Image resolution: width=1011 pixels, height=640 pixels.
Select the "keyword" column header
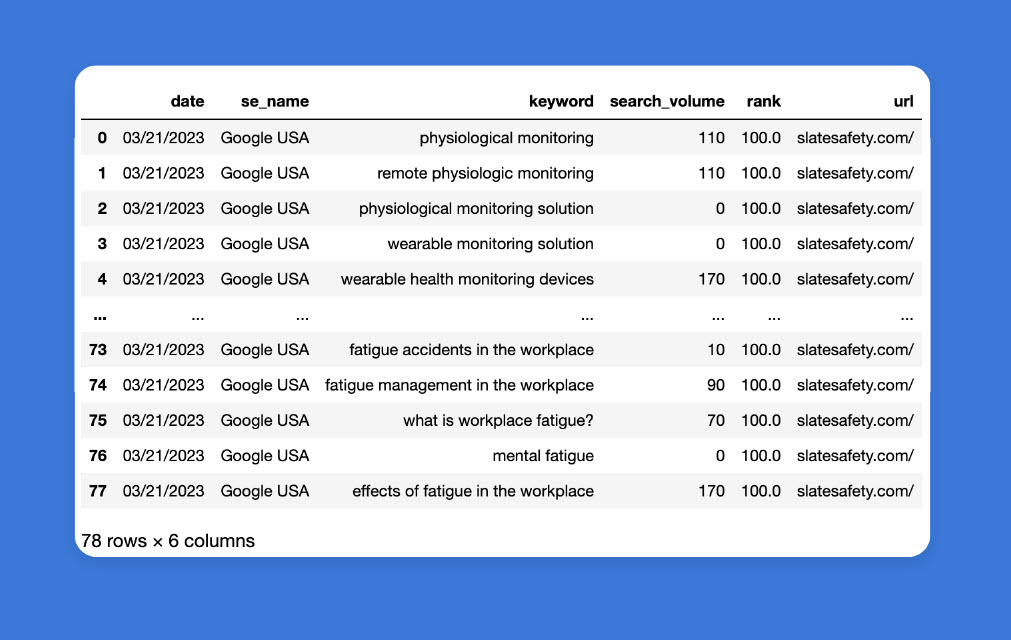tap(561, 101)
